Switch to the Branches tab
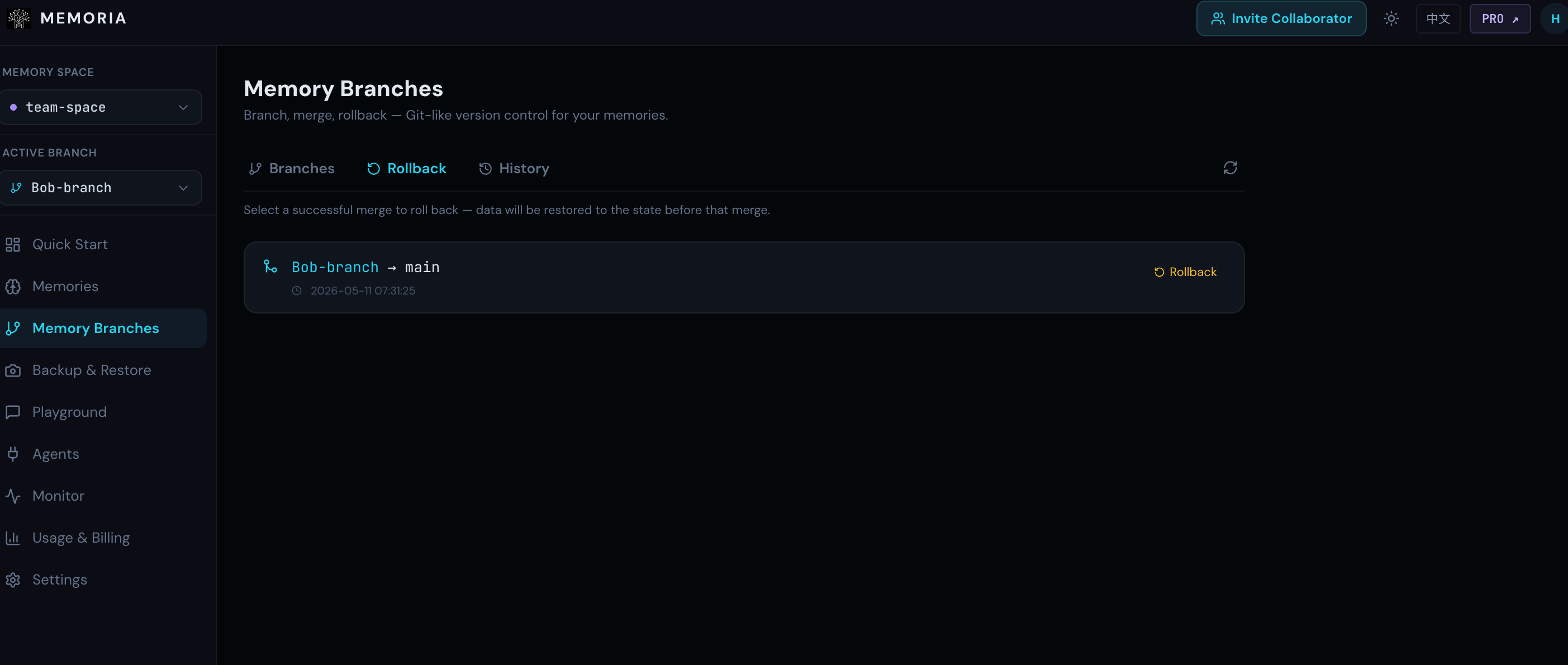This screenshot has height=665, width=1568. tap(292, 169)
